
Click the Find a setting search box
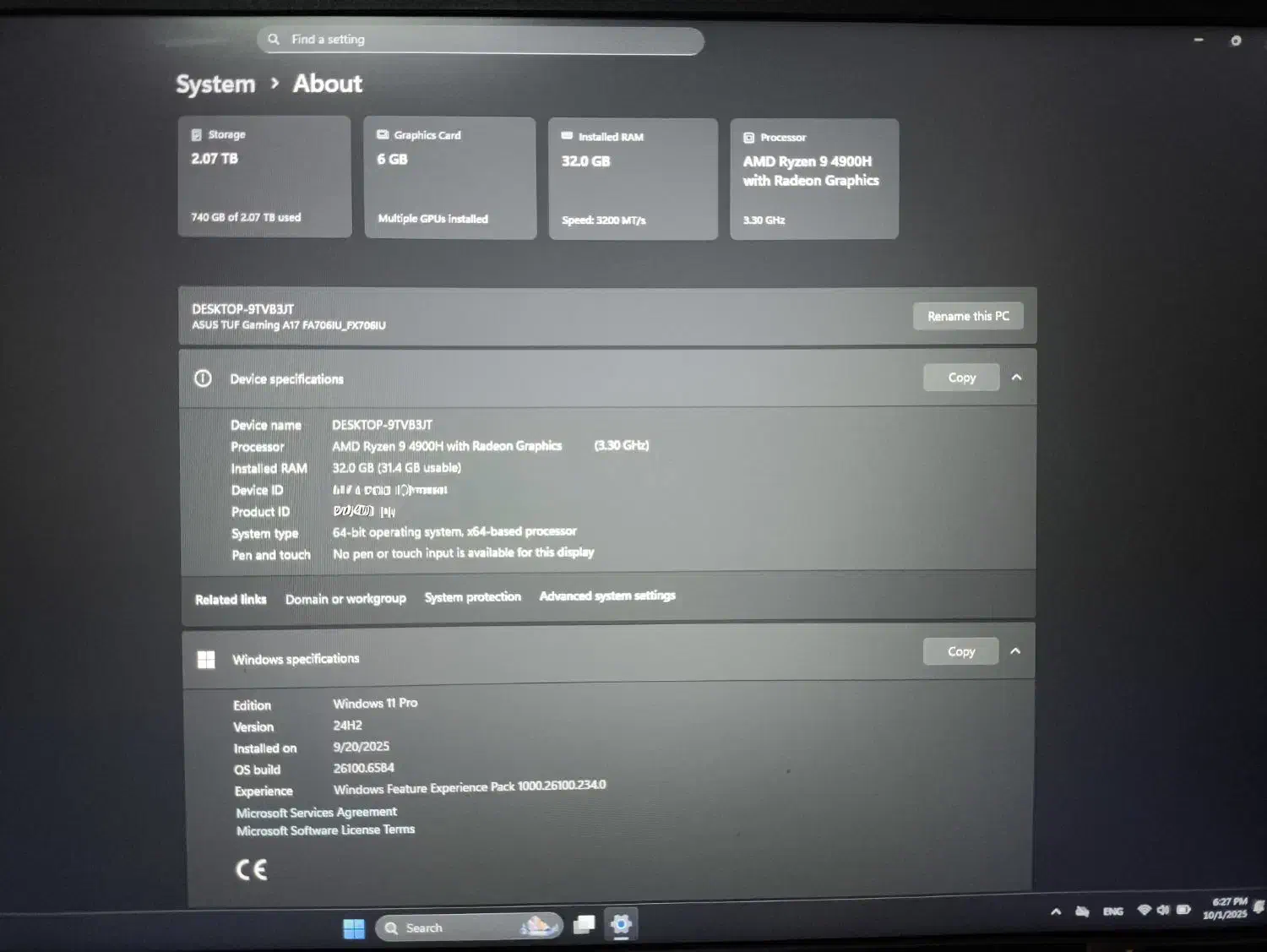480,40
